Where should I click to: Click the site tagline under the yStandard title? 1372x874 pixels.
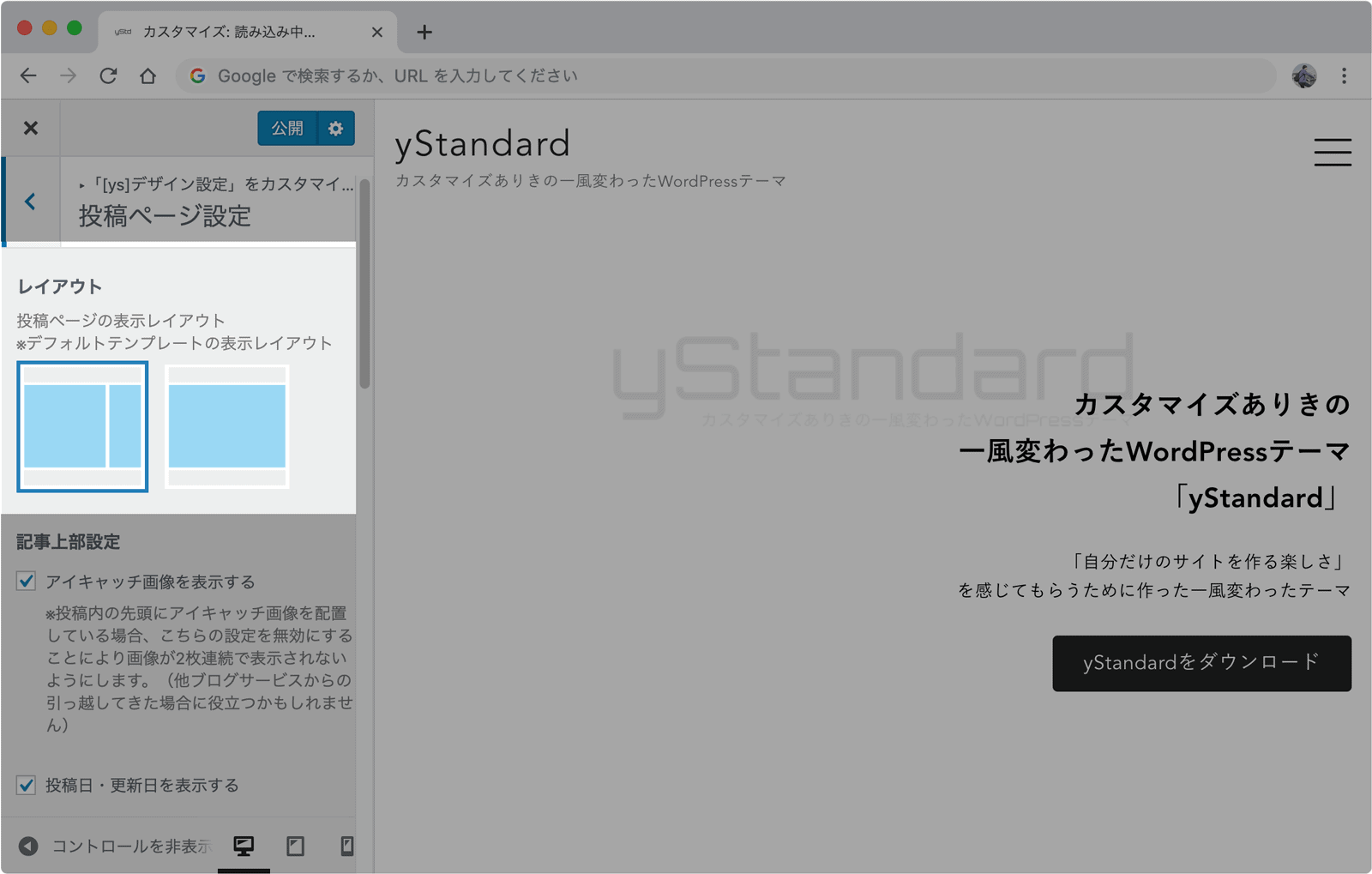tap(590, 181)
